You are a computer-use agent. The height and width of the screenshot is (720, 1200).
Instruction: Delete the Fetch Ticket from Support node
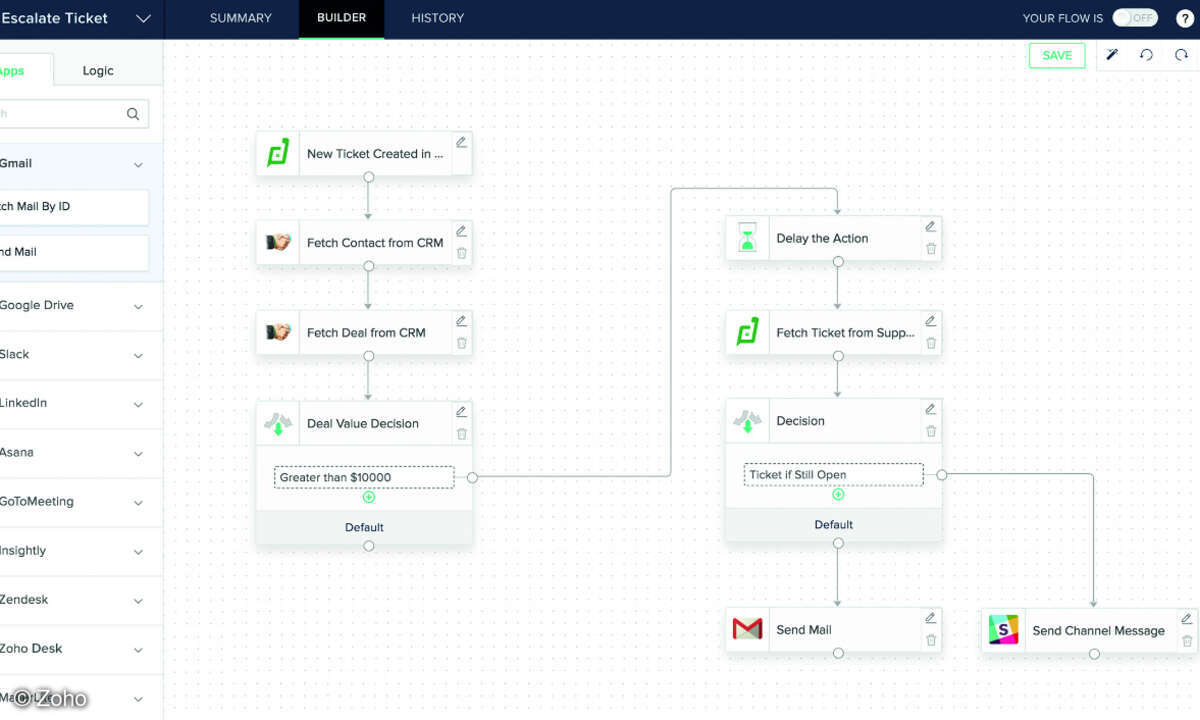click(x=930, y=343)
